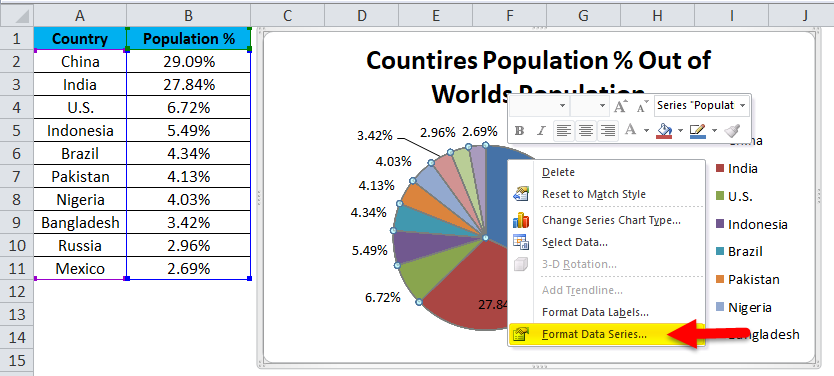Viewport: 834px width, 376px height.
Task: Apply center text alignment in mini toolbar
Action: click(586, 130)
